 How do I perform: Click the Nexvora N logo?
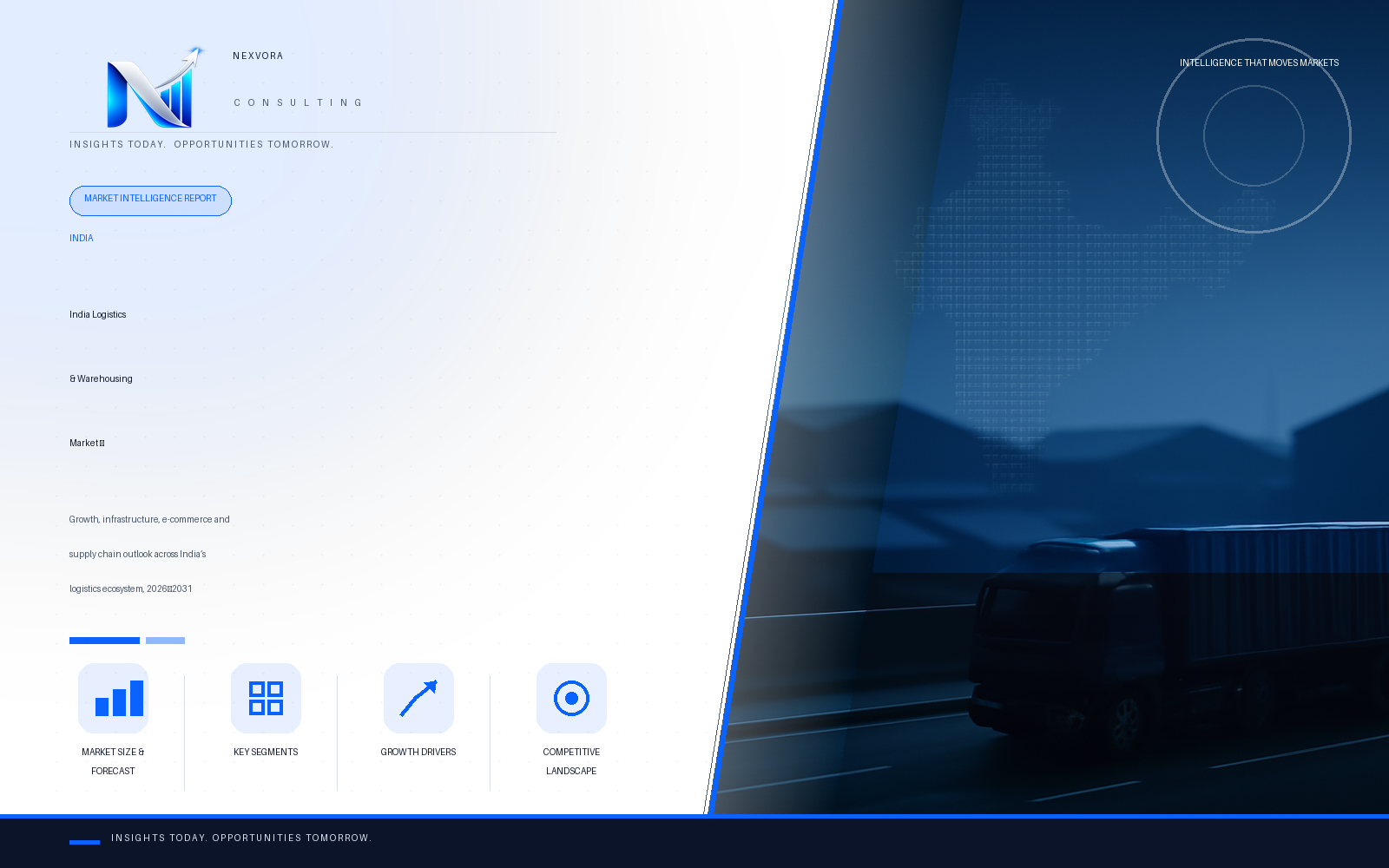(155, 87)
